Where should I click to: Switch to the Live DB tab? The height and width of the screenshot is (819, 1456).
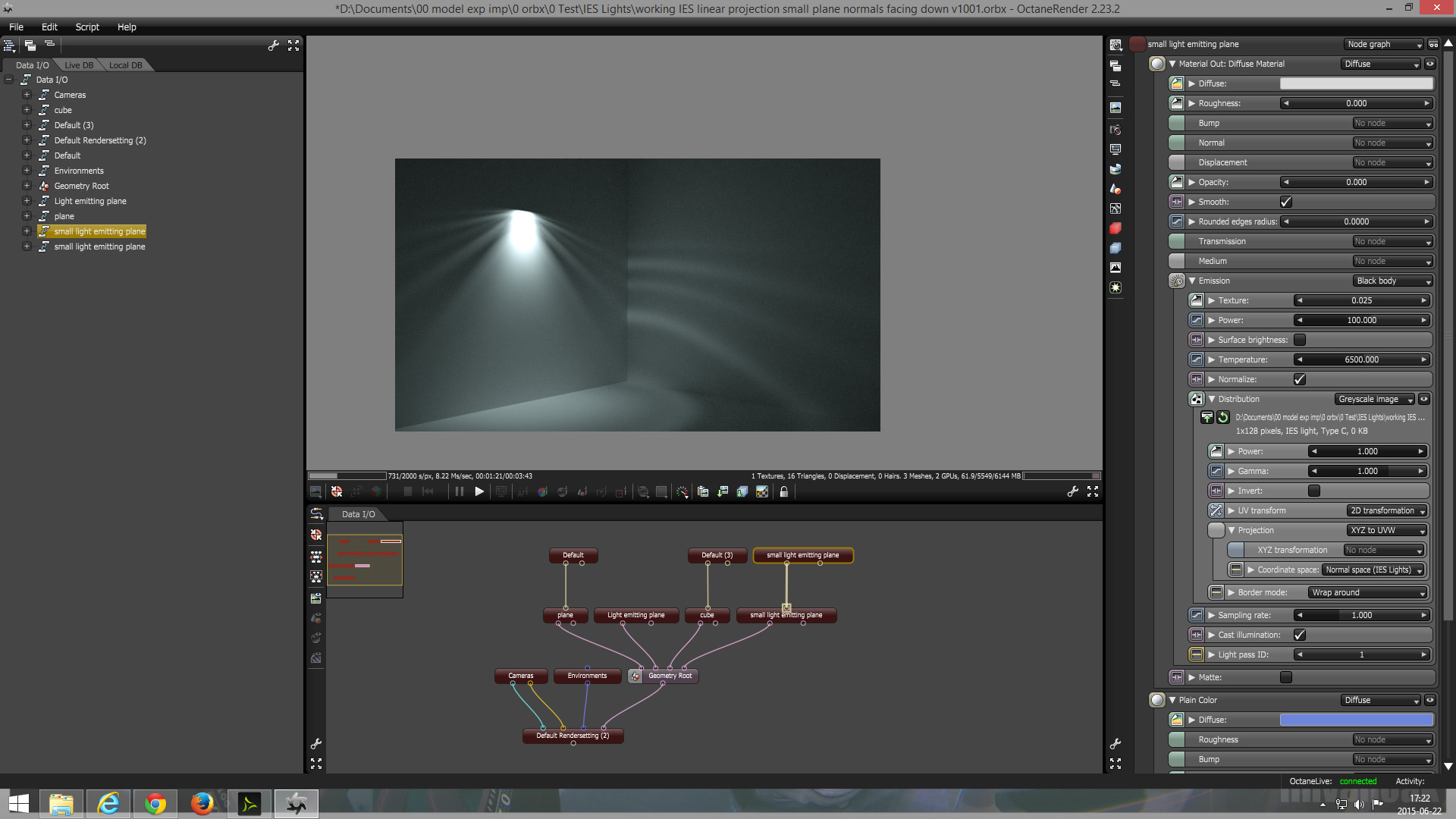tap(79, 65)
